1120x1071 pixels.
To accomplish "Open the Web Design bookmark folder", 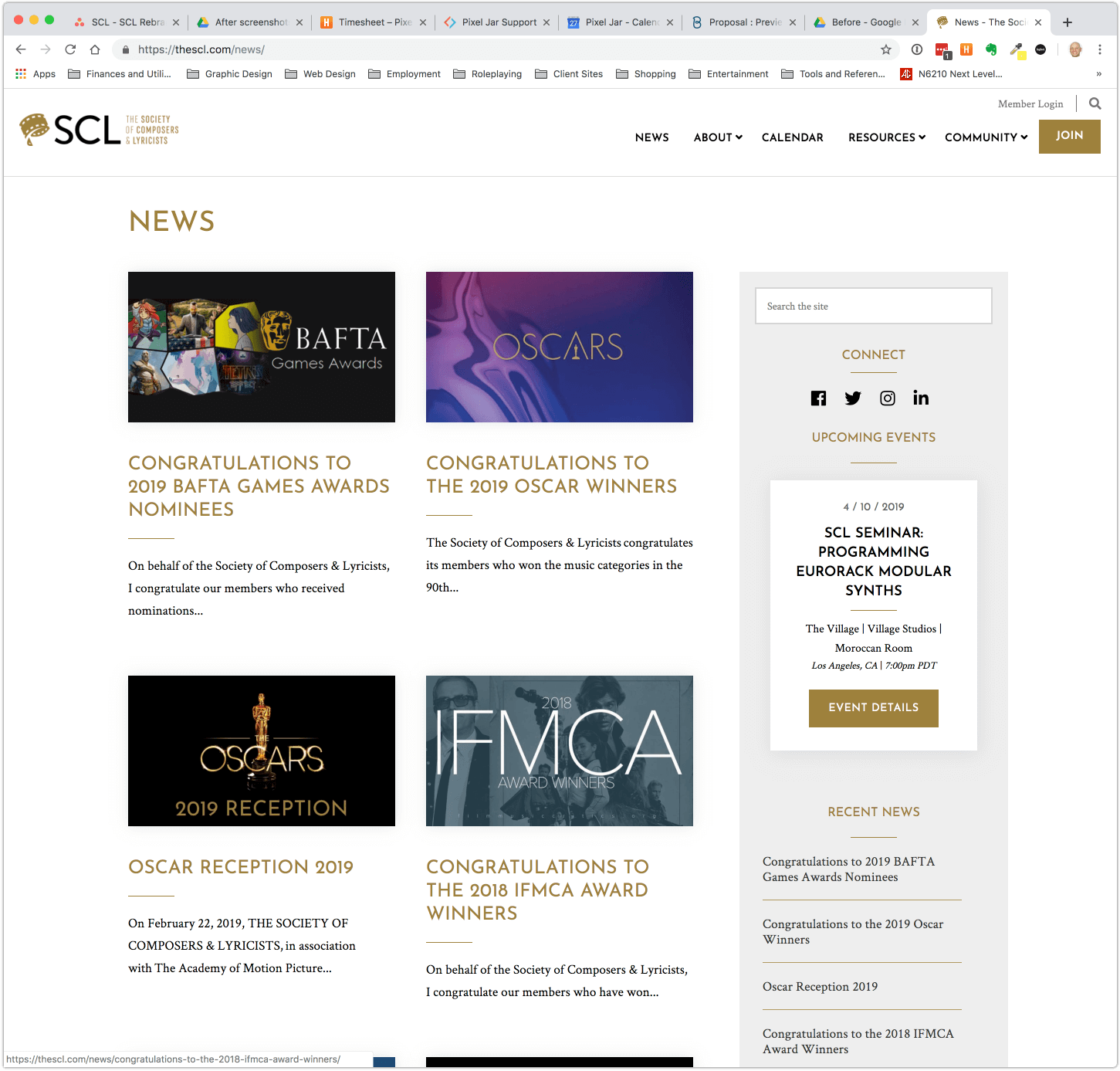I will 320,74.
